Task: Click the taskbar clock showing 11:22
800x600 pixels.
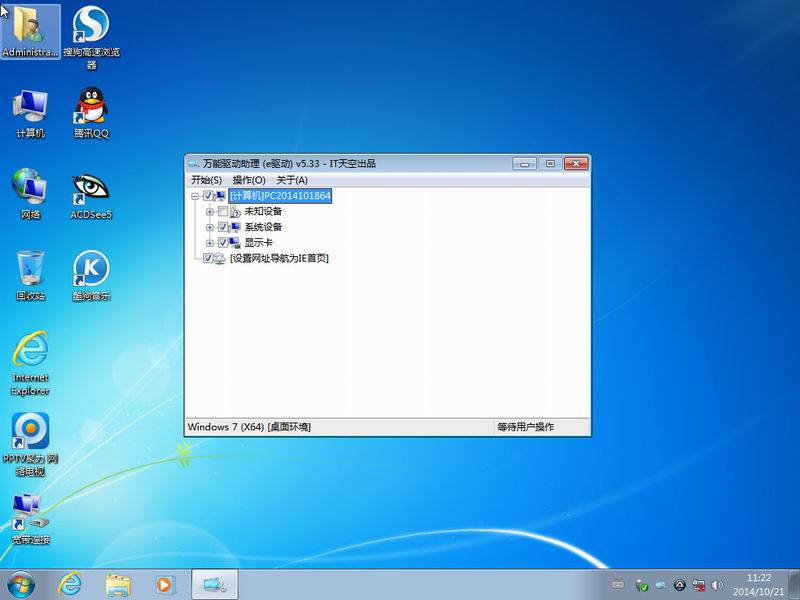Action: [x=758, y=583]
